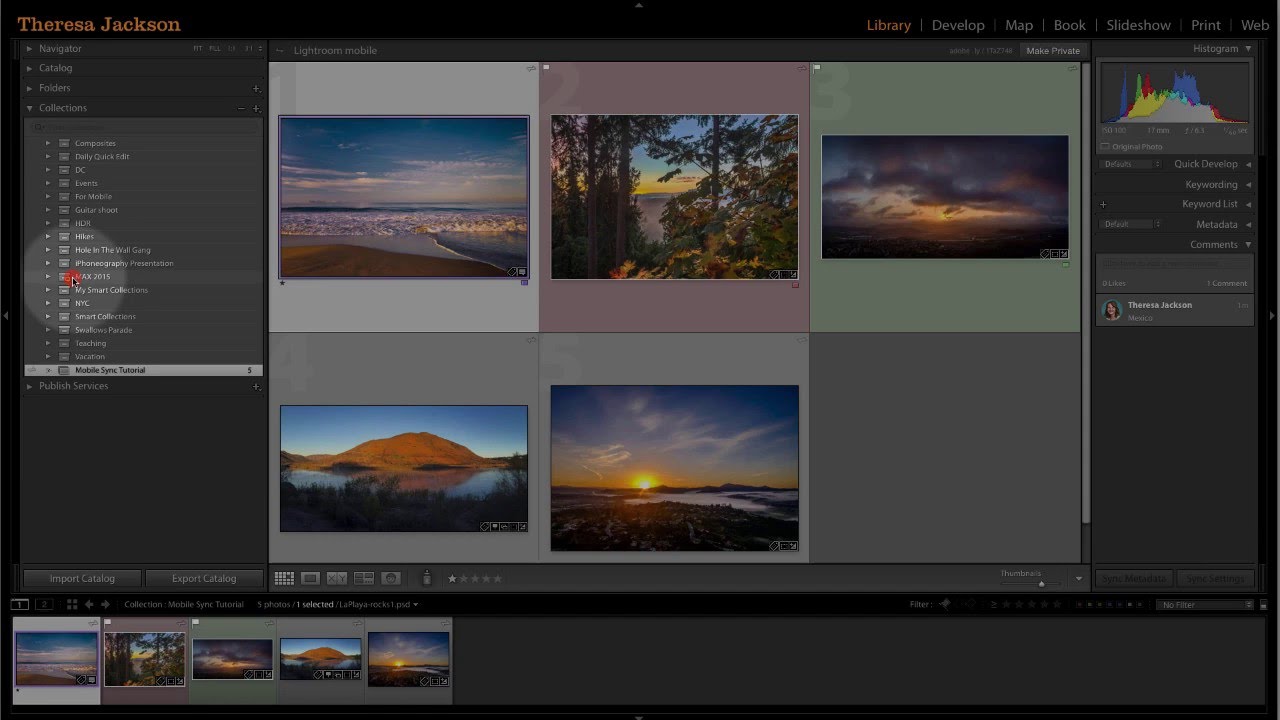This screenshot has width=1280, height=720.
Task: Open People view icon in toolbar
Action: pyautogui.click(x=391, y=578)
